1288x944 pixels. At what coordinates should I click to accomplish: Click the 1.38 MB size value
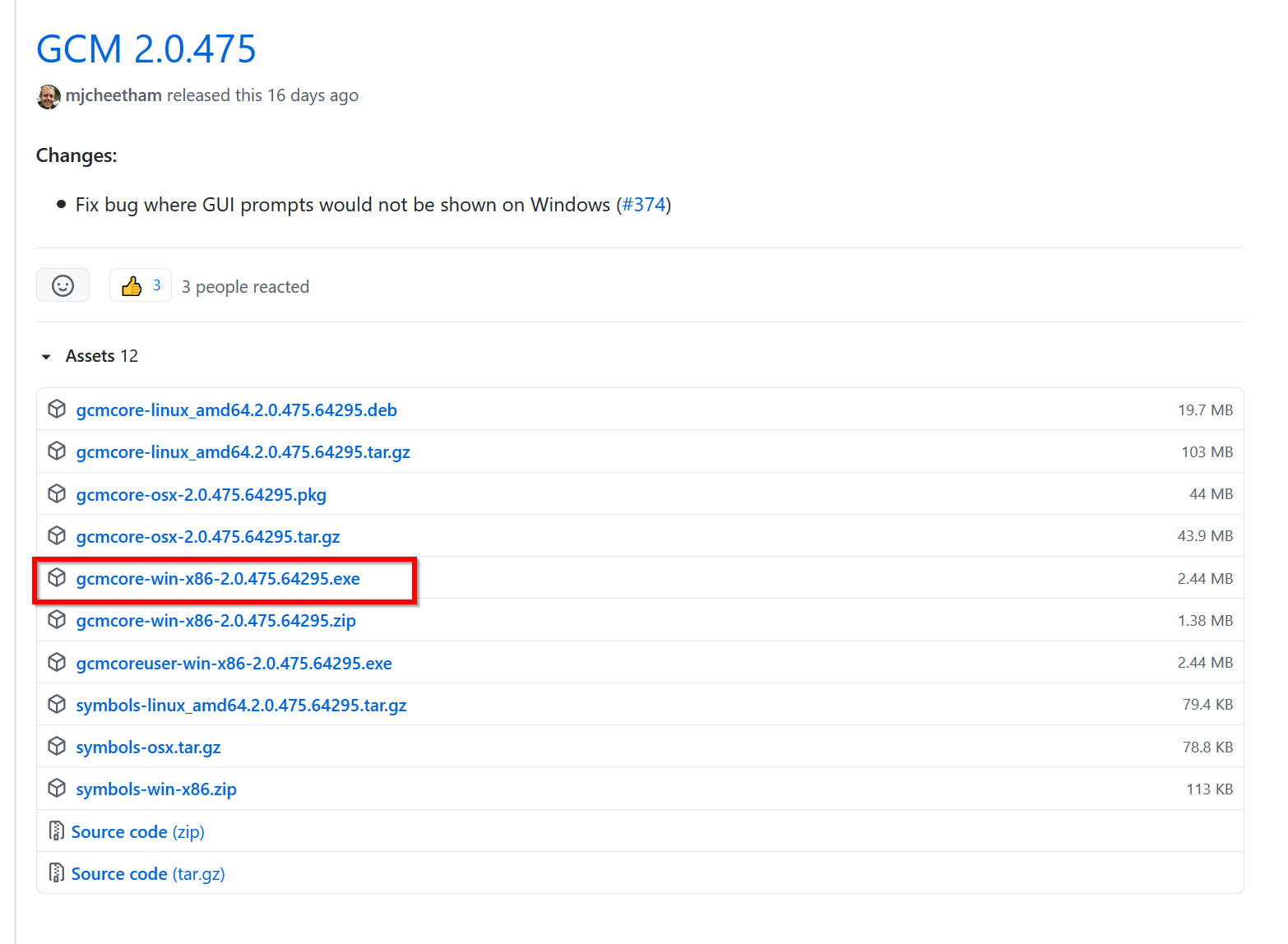(1205, 621)
